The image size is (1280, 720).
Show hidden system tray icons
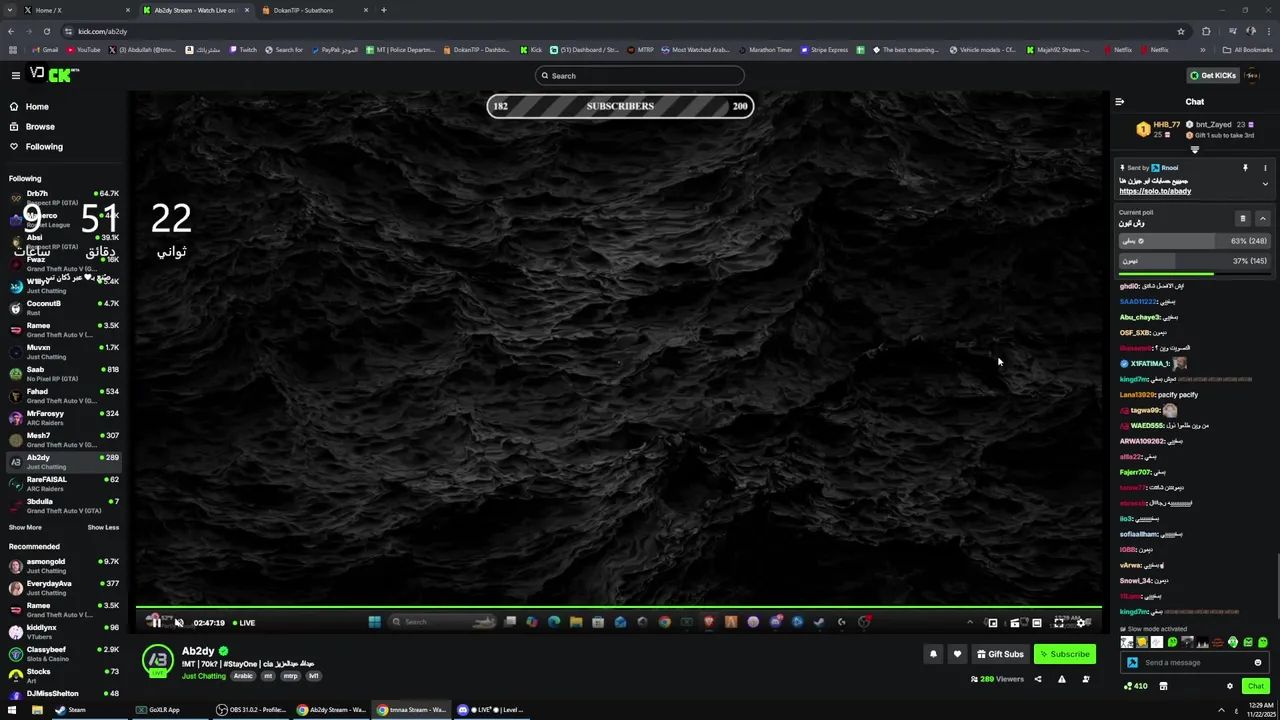click(x=1220, y=710)
